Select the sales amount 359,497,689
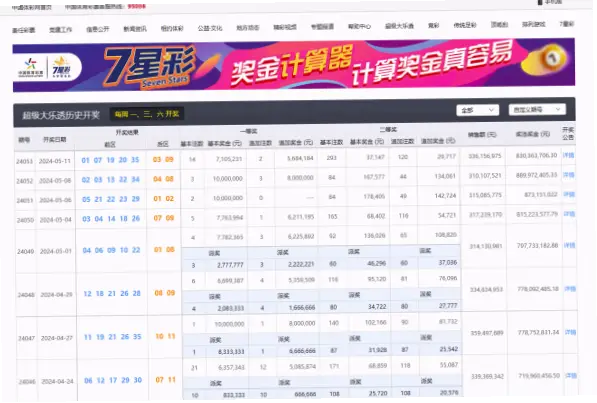Screen dimensions: 597x403 click(487, 333)
